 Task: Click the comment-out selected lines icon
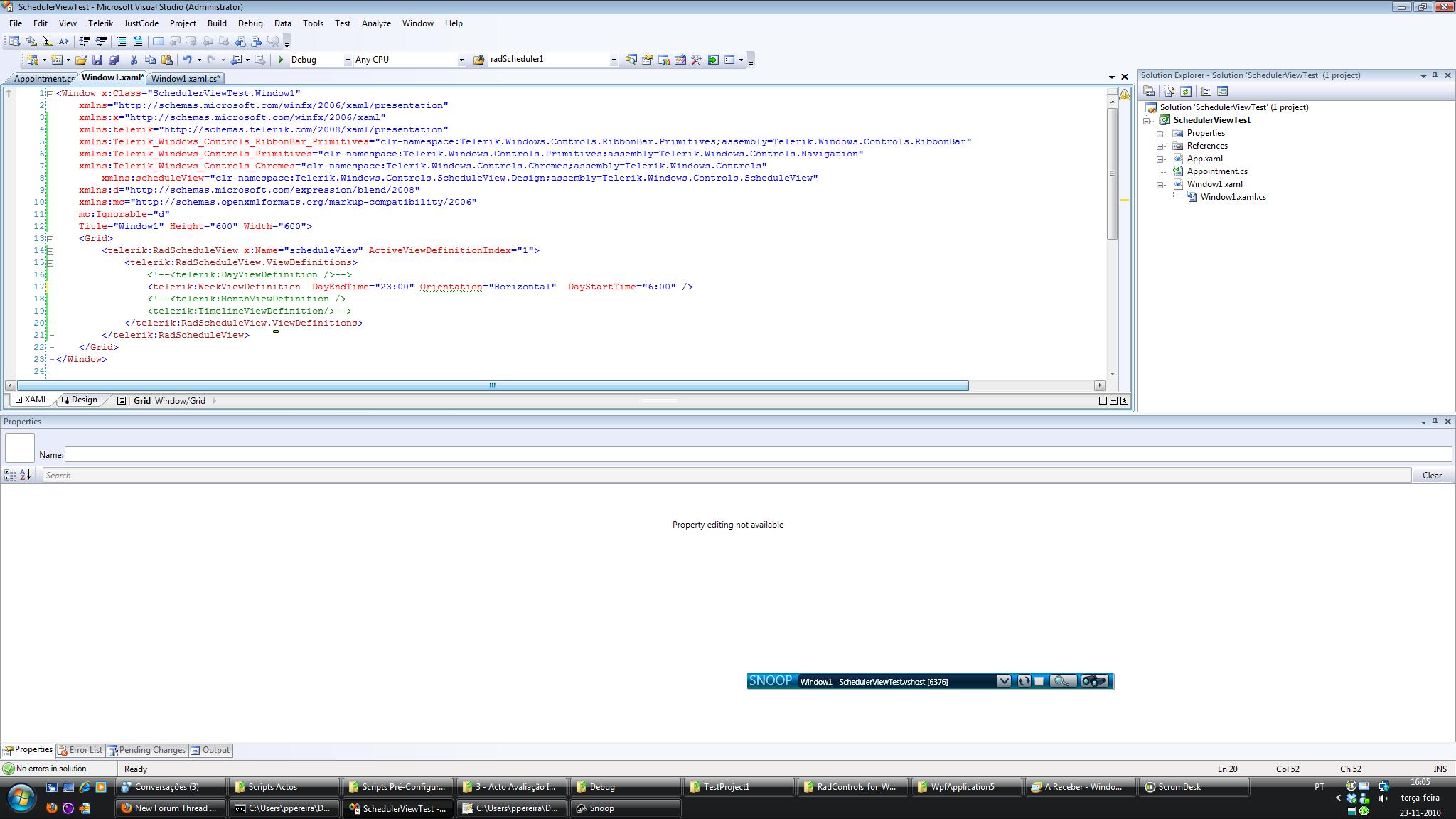pyautogui.click(x=122, y=41)
